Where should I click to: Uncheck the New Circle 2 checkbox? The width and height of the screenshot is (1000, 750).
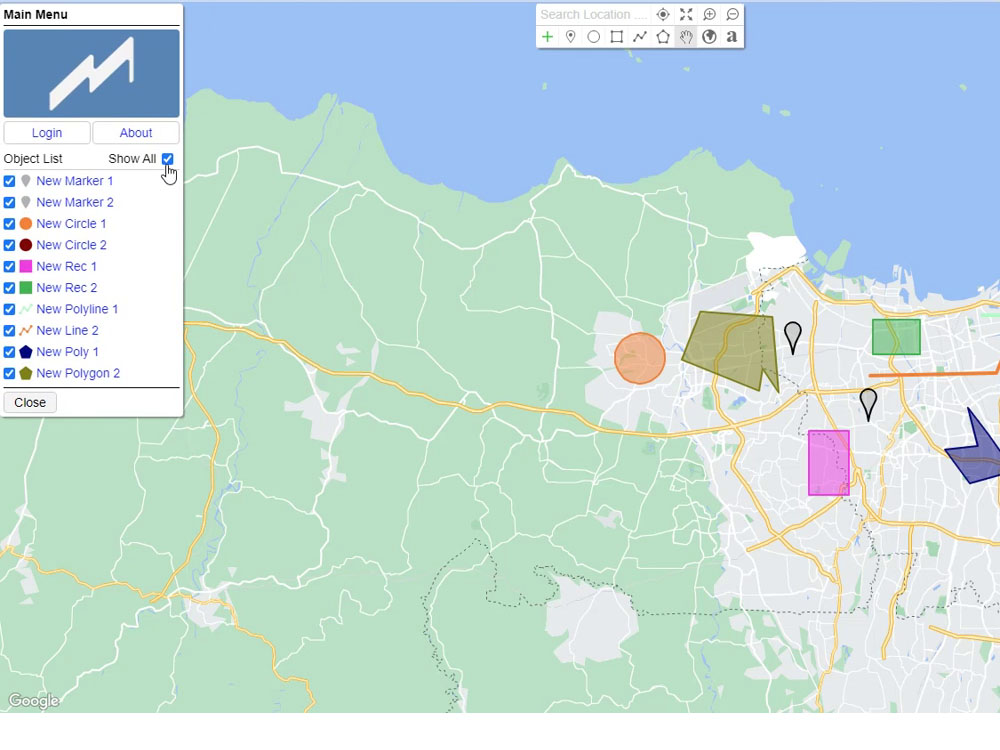(10, 245)
